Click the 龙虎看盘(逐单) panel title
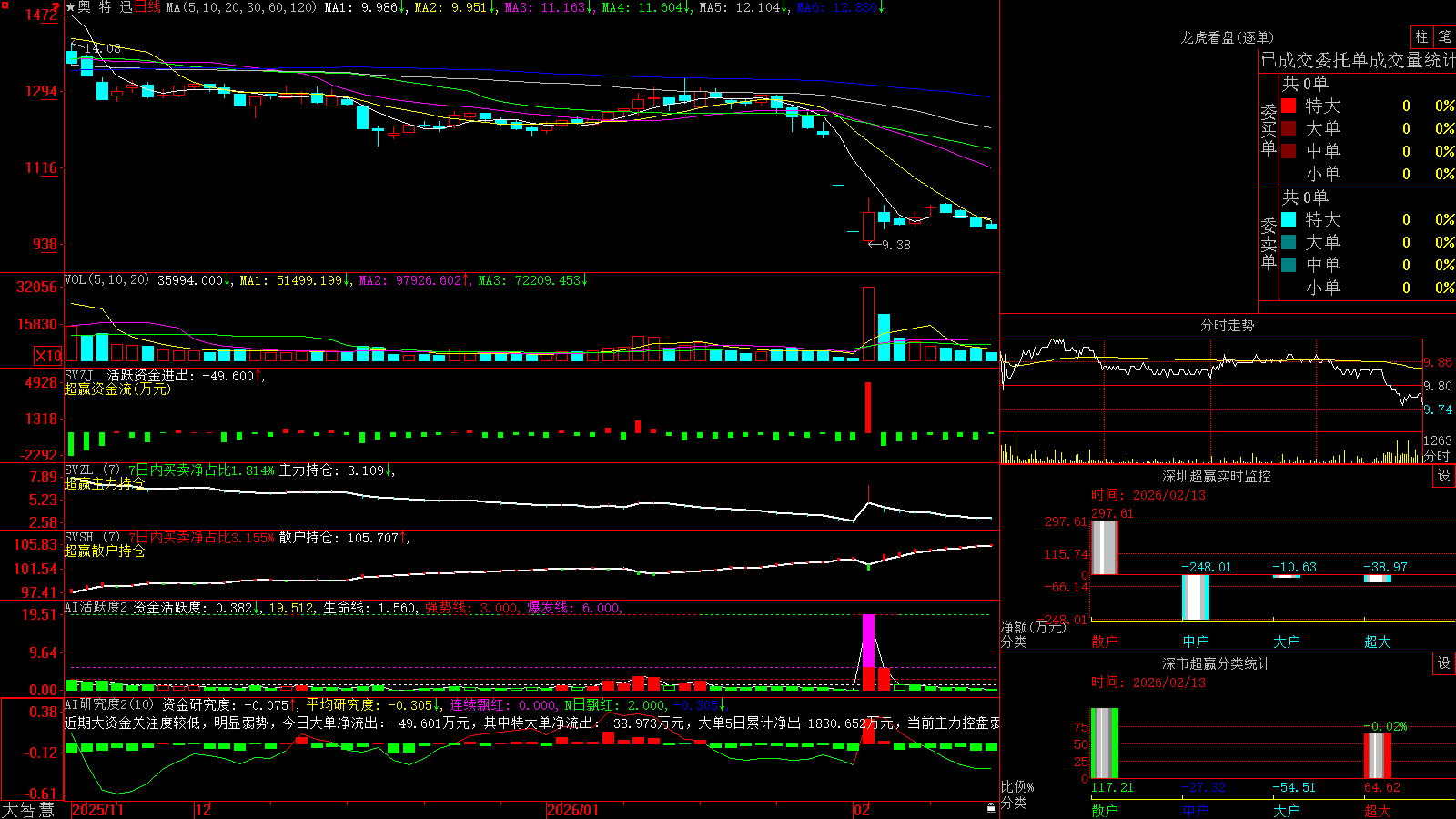The height and width of the screenshot is (819, 1456). click(1228, 37)
